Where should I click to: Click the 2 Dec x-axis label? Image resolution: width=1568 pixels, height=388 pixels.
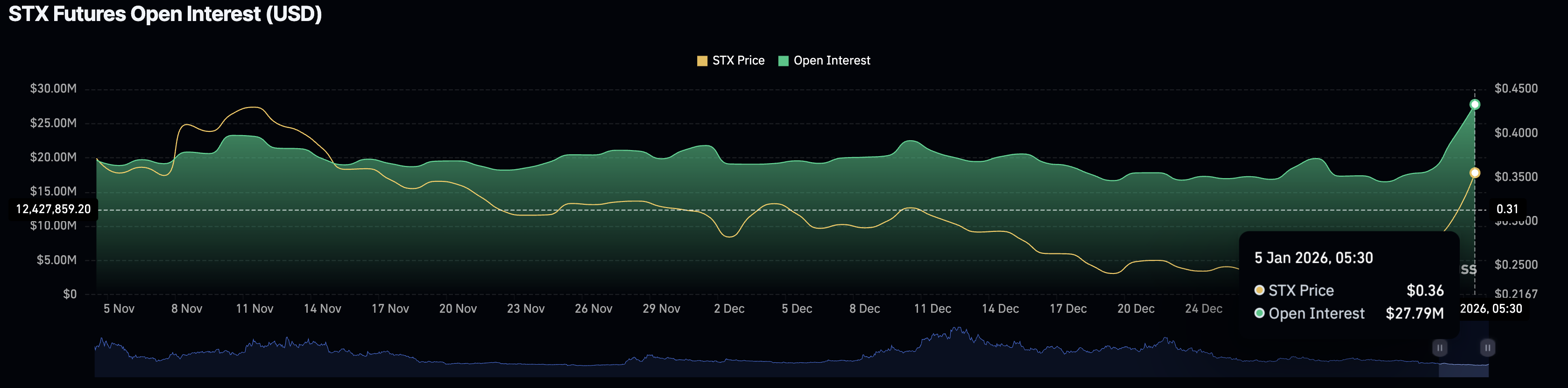click(x=729, y=309)
